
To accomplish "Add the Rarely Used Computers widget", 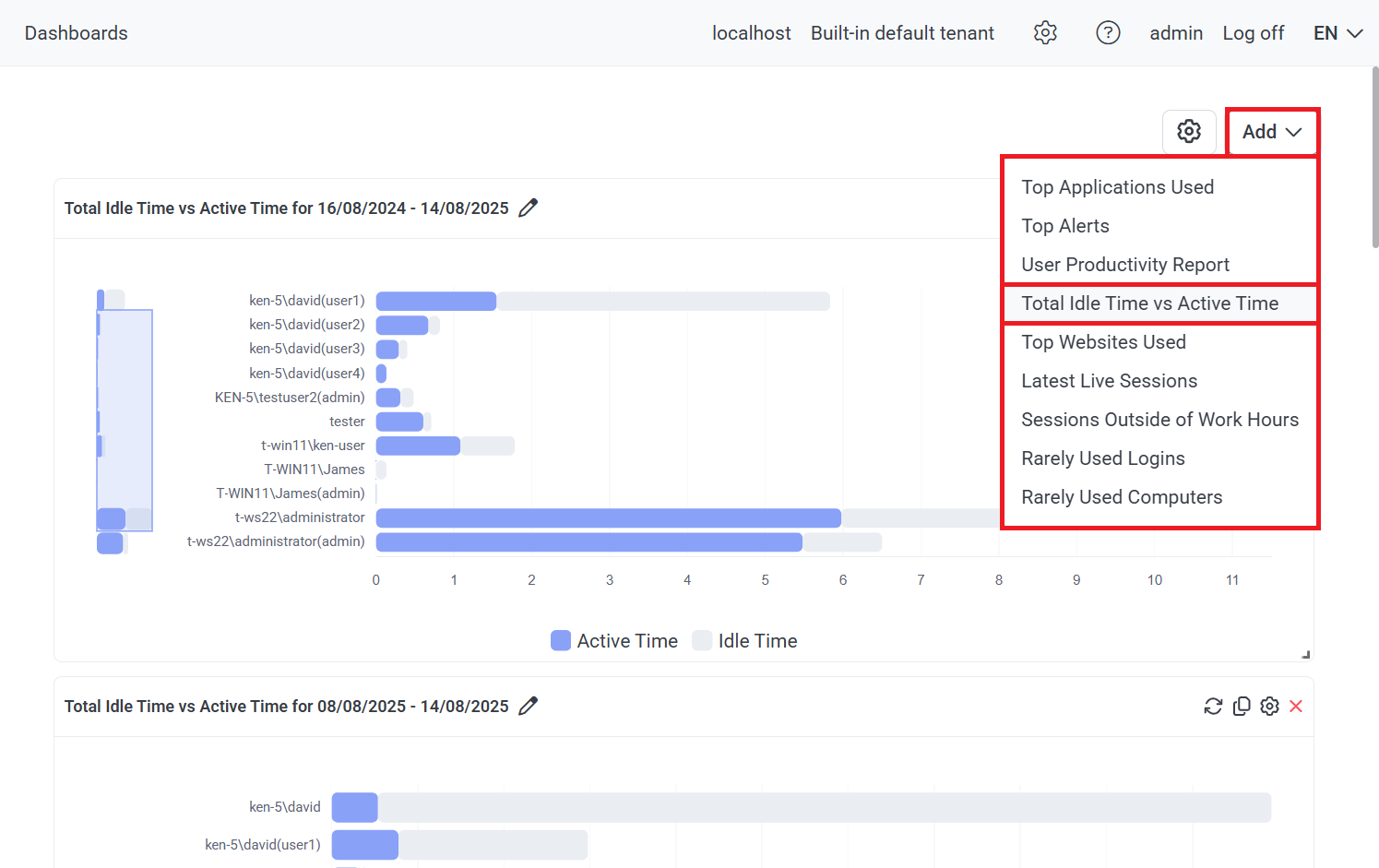I will (x=1122, y=497).
